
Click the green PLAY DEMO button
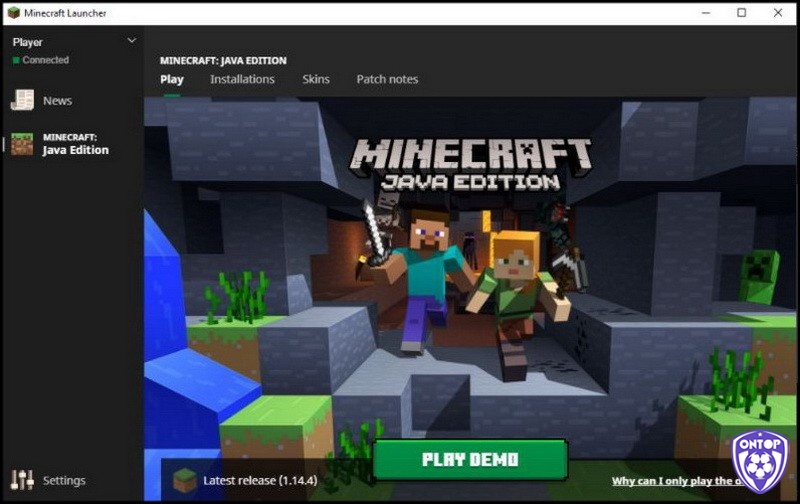470,460
